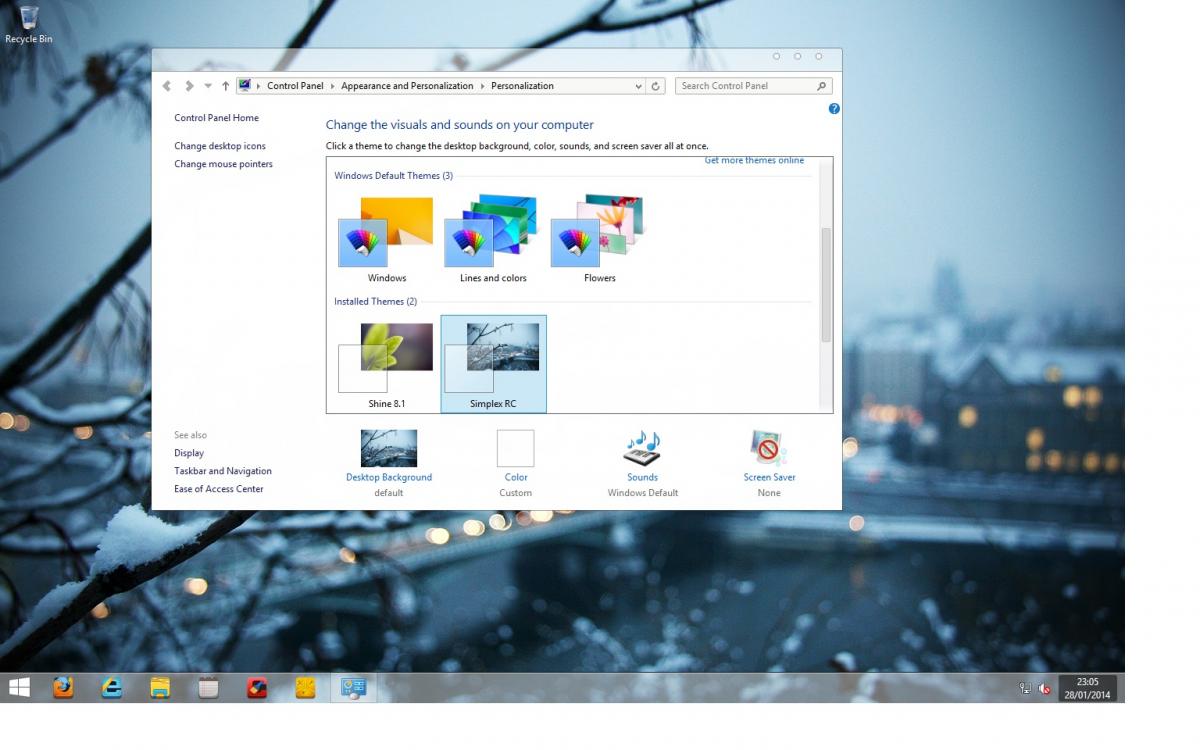The image size is (1200, 750).
Task: Open the Screen Saver settings
Action: click(769, 463)
